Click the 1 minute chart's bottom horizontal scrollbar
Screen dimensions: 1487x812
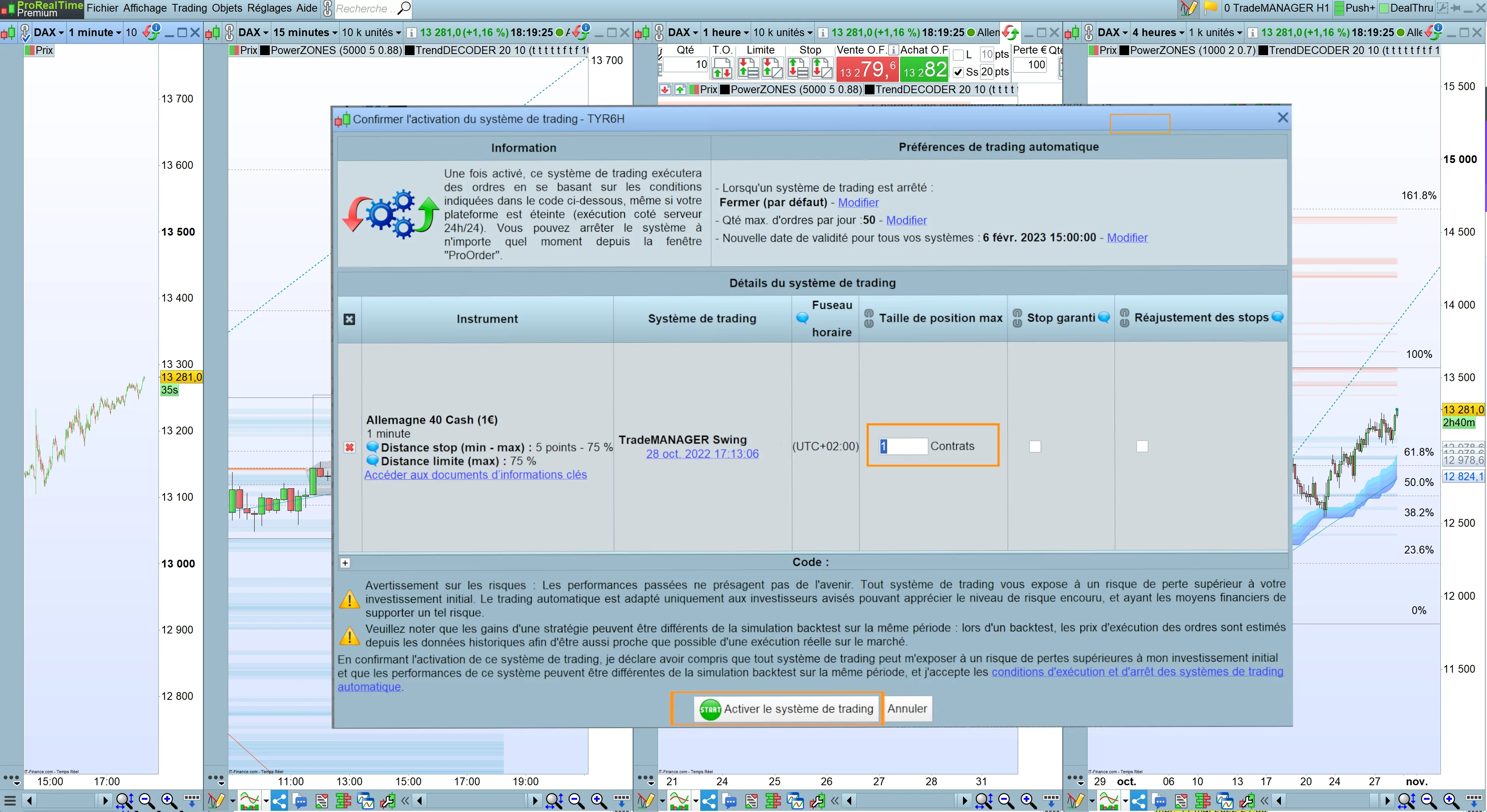pos(66,800)
